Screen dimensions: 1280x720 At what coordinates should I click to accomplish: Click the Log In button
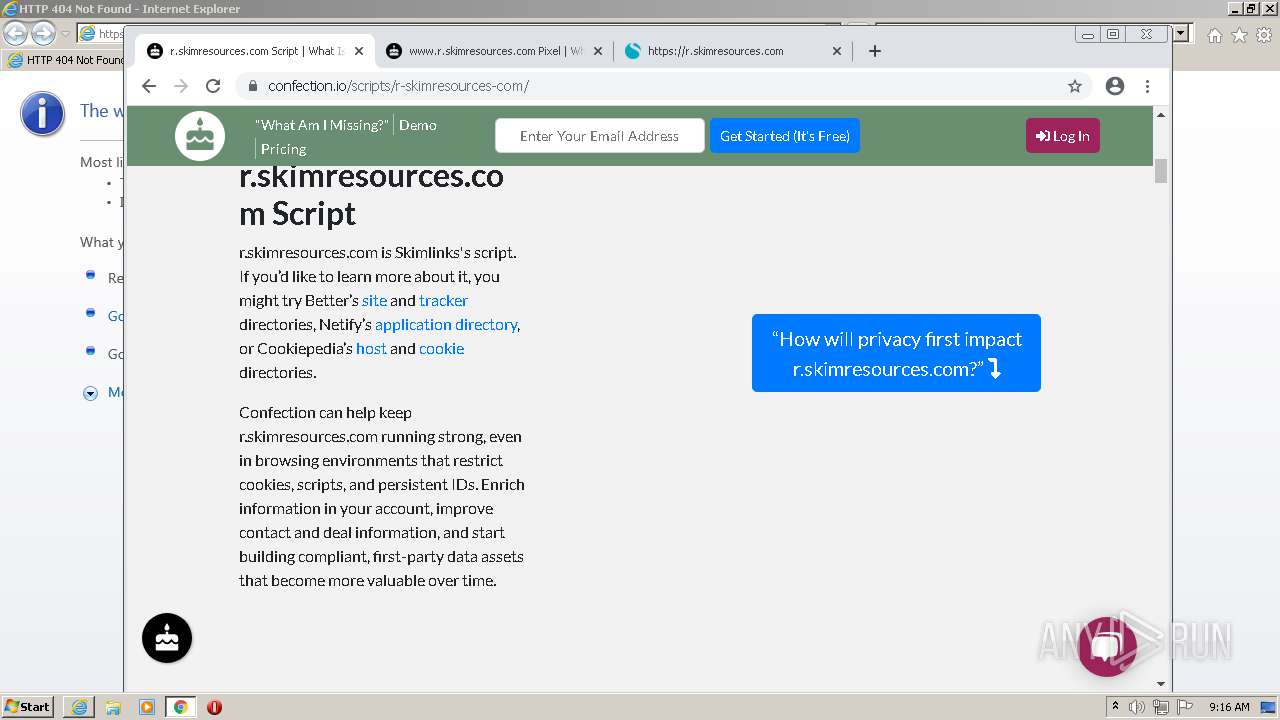(1063, 136)
